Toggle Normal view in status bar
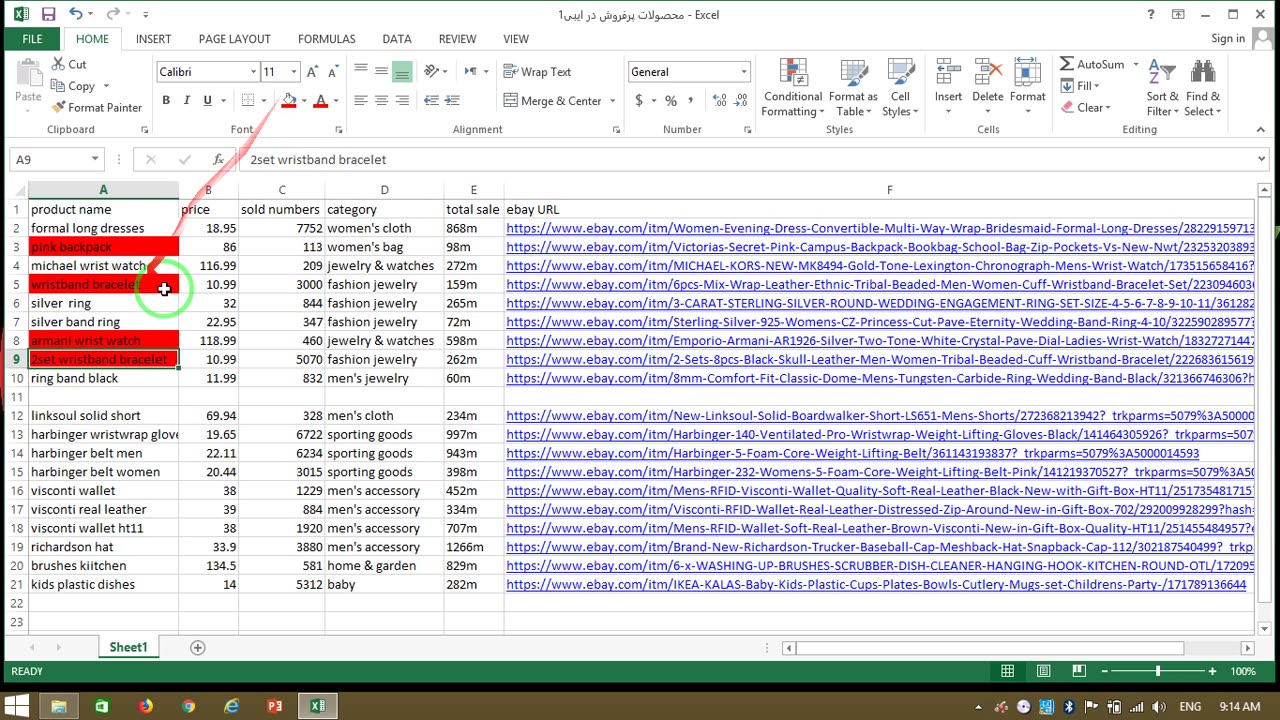This screenshot has width=1280, height=720. pos(1008,671)
